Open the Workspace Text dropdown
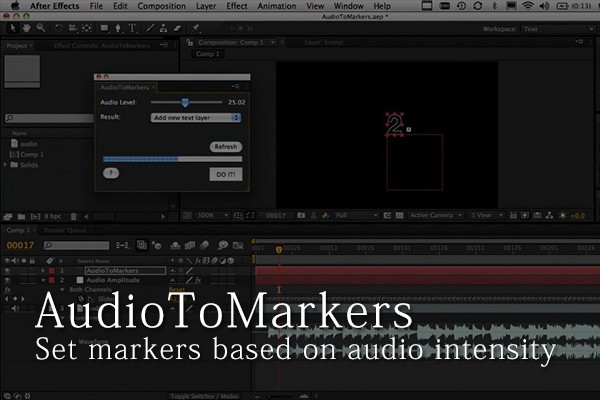Viewport: 600px width, 400px height. (559, 29)
